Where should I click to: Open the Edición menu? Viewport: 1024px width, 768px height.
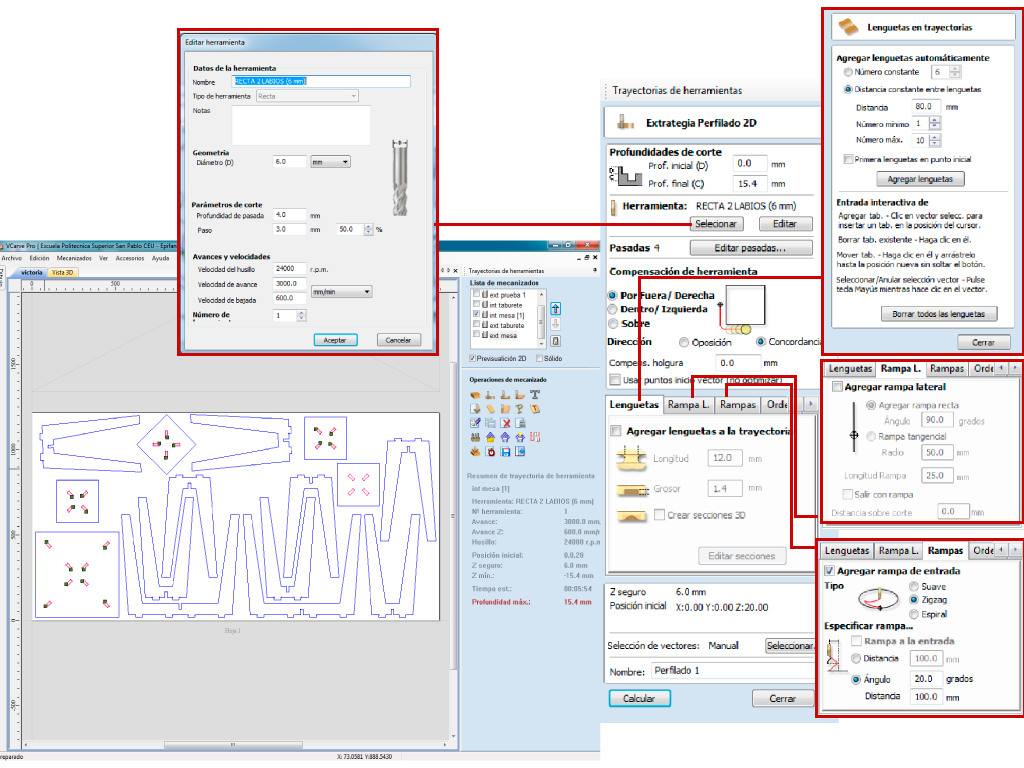(39, 259)
